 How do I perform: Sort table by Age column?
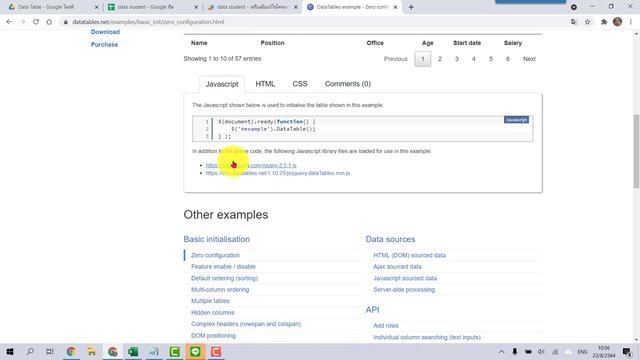pos(427,43)
